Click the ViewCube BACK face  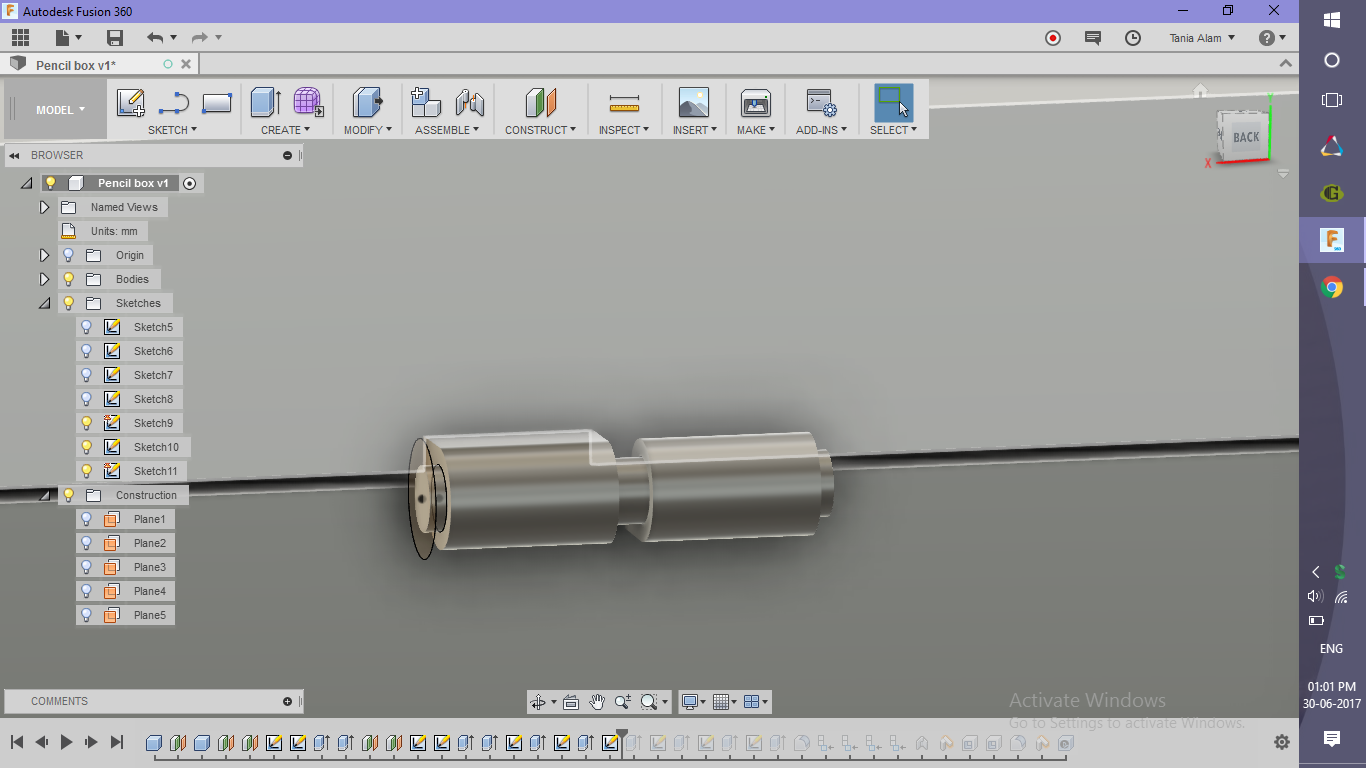pos(1245,138)
